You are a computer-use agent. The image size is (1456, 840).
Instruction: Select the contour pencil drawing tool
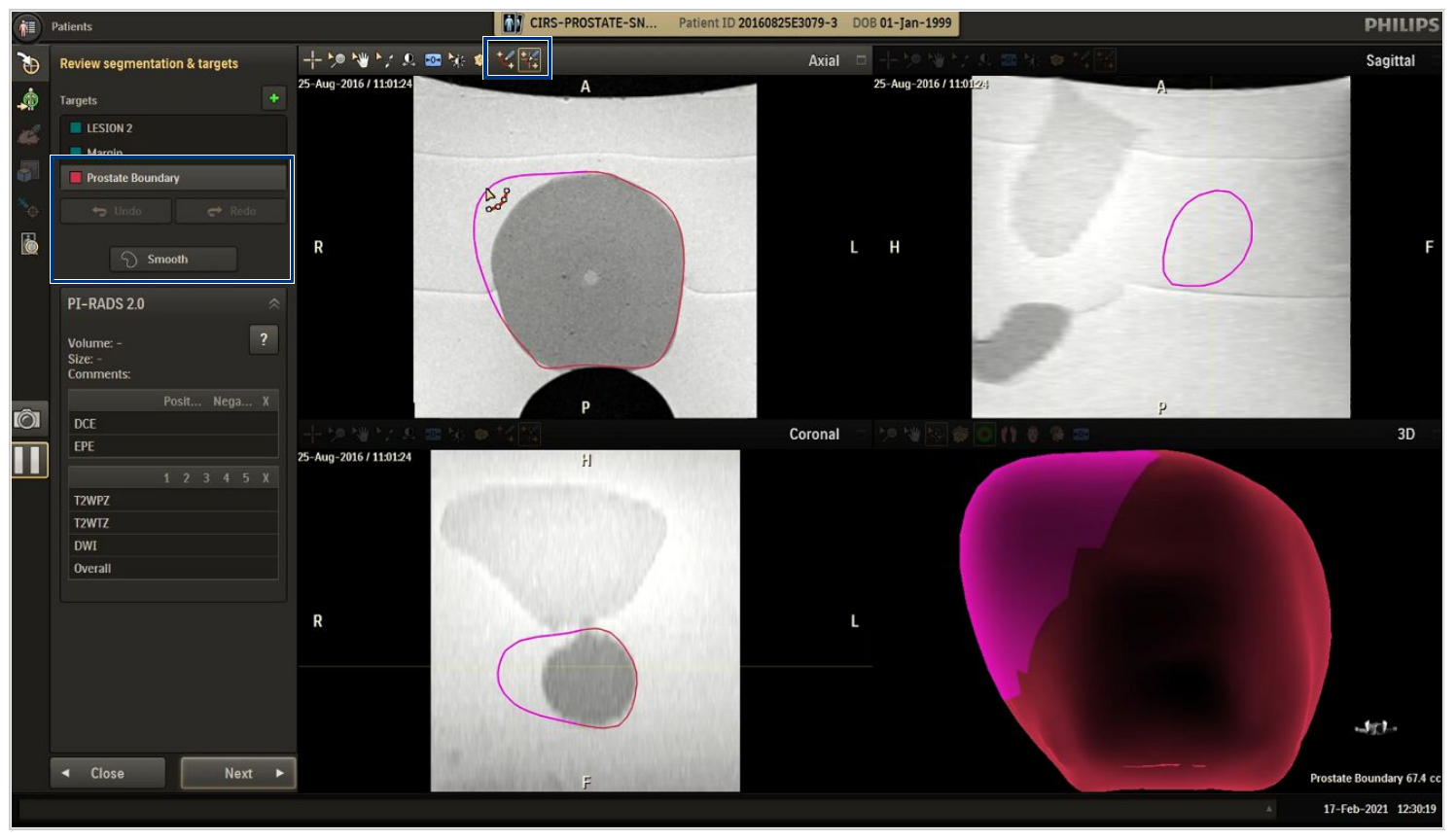[x=505, y=59]
